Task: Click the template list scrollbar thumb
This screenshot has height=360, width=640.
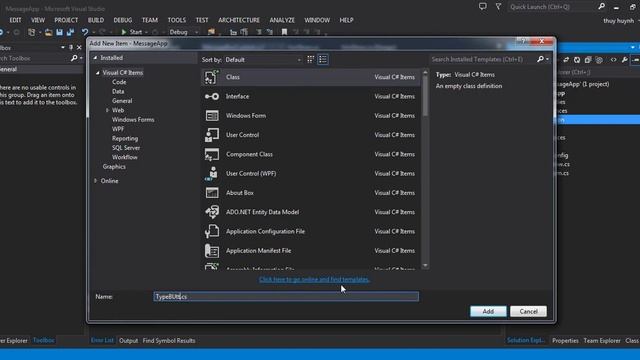Action: (425, 96)
